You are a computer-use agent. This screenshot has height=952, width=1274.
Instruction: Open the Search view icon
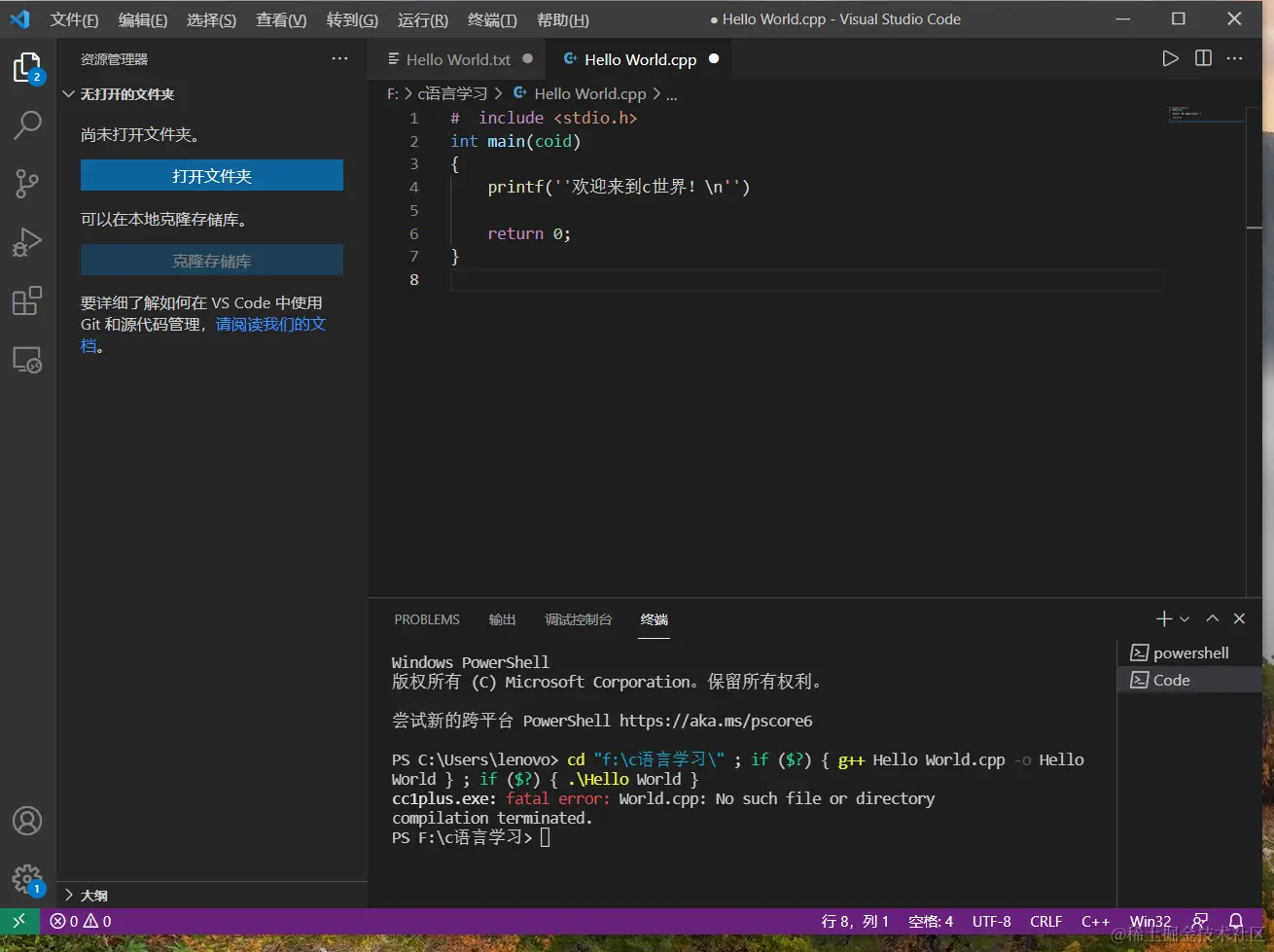(27, 124)
